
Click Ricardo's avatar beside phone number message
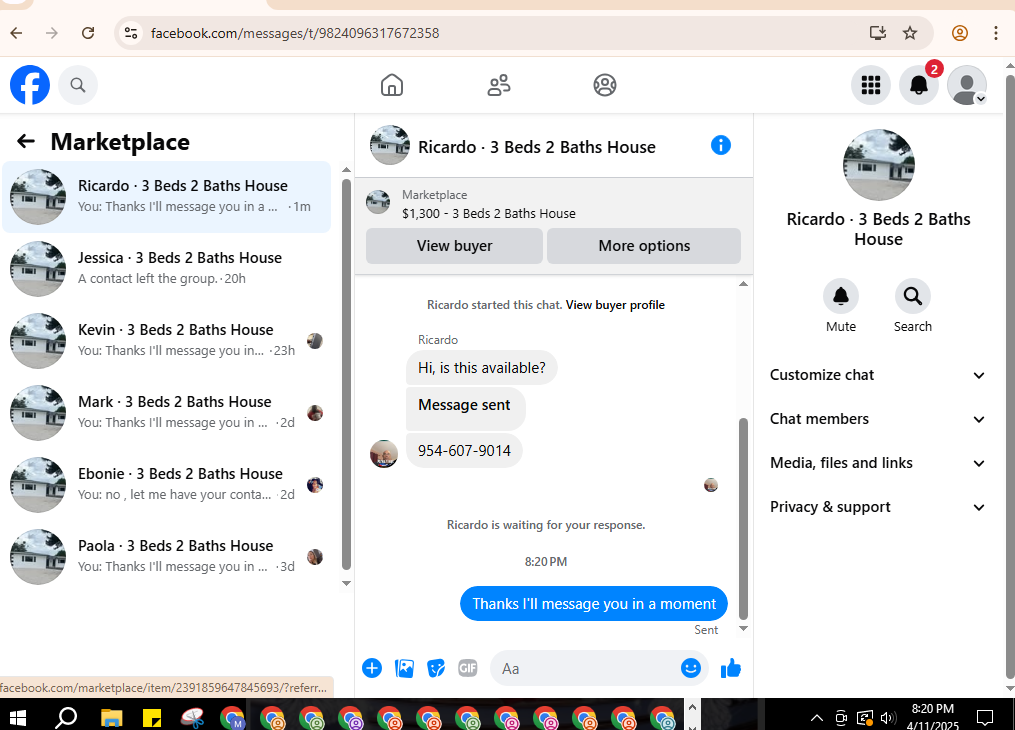383,454
